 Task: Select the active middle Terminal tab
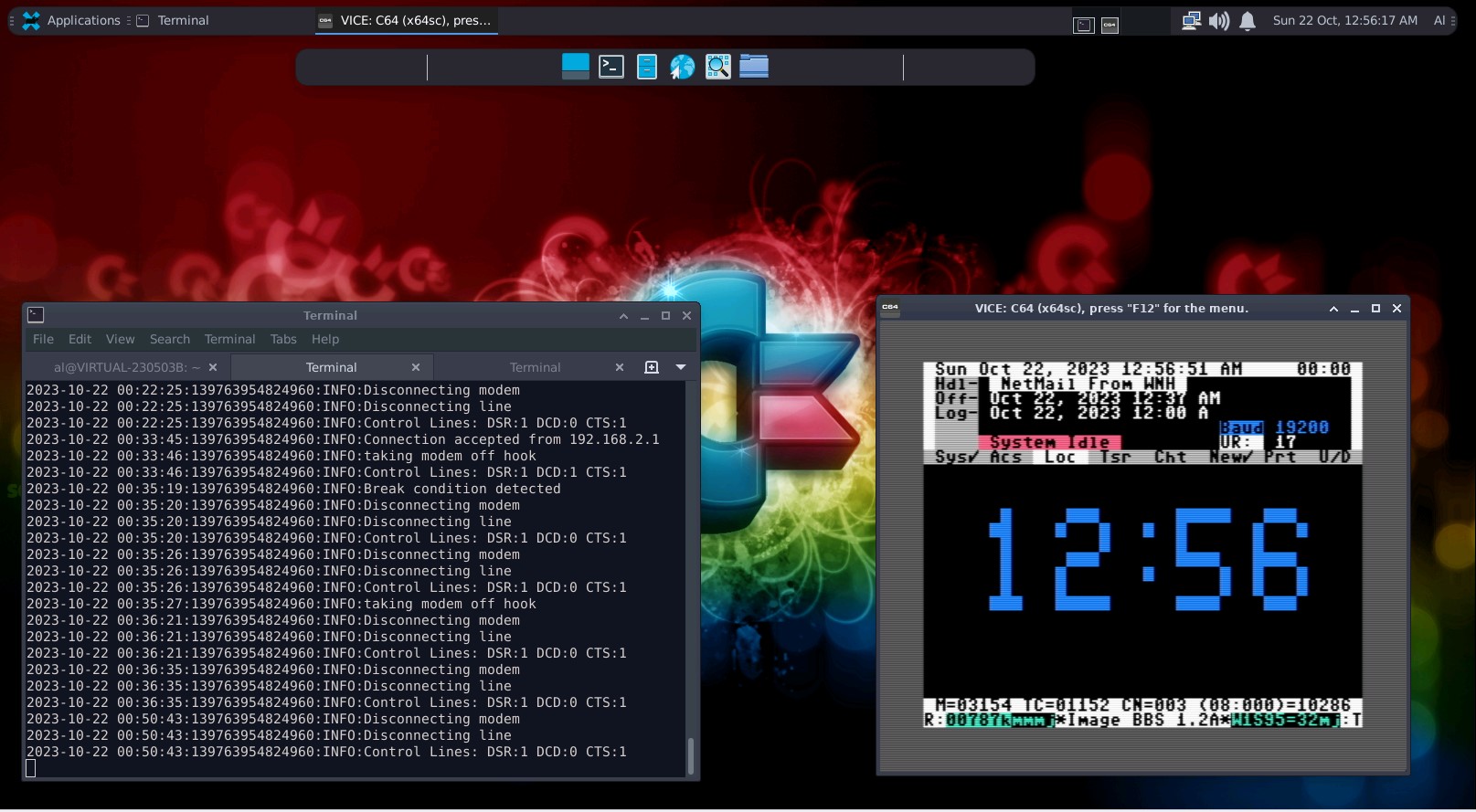[x=331, y=367]
